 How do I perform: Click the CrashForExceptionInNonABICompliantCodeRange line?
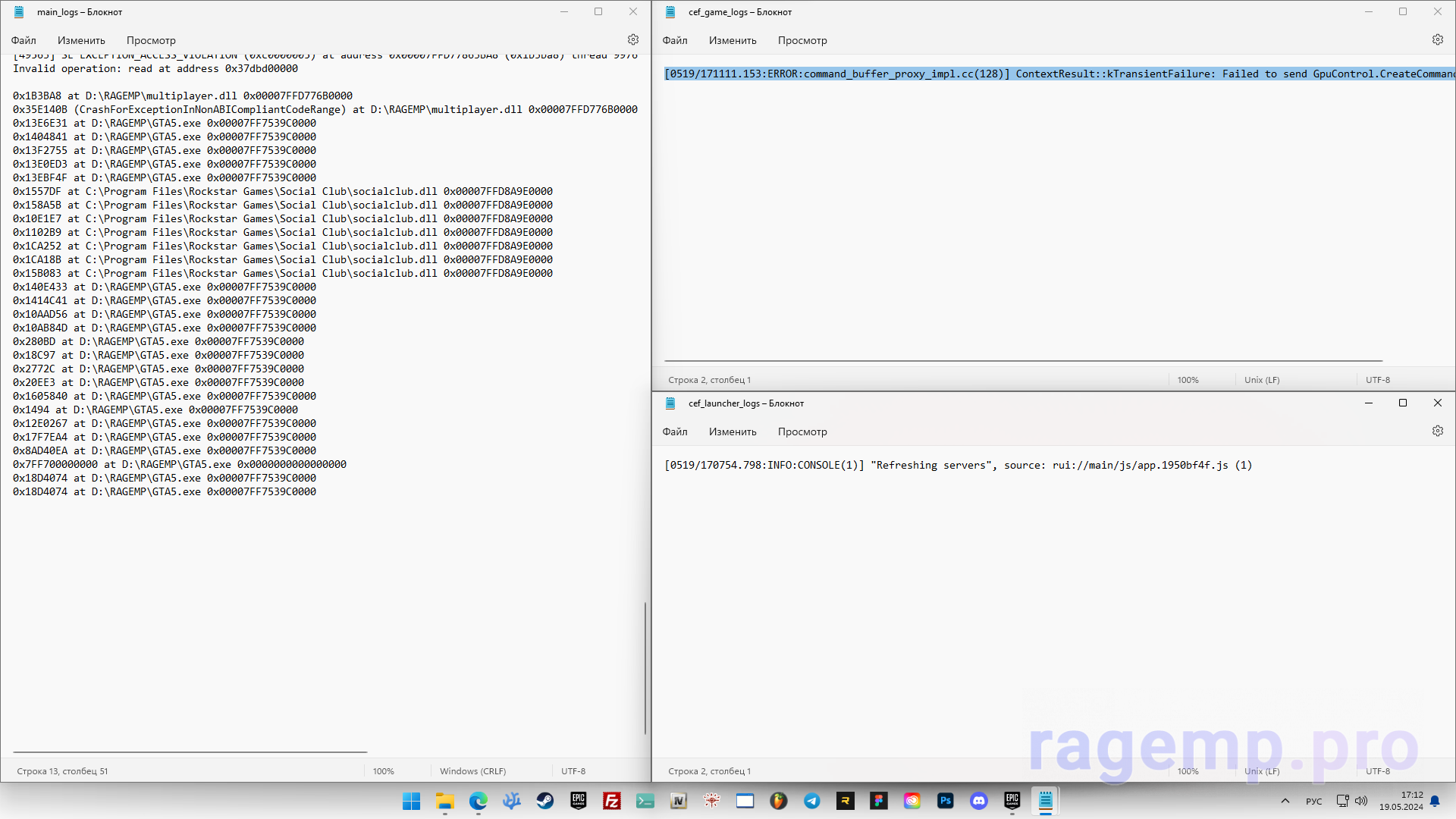click(325, 109)
